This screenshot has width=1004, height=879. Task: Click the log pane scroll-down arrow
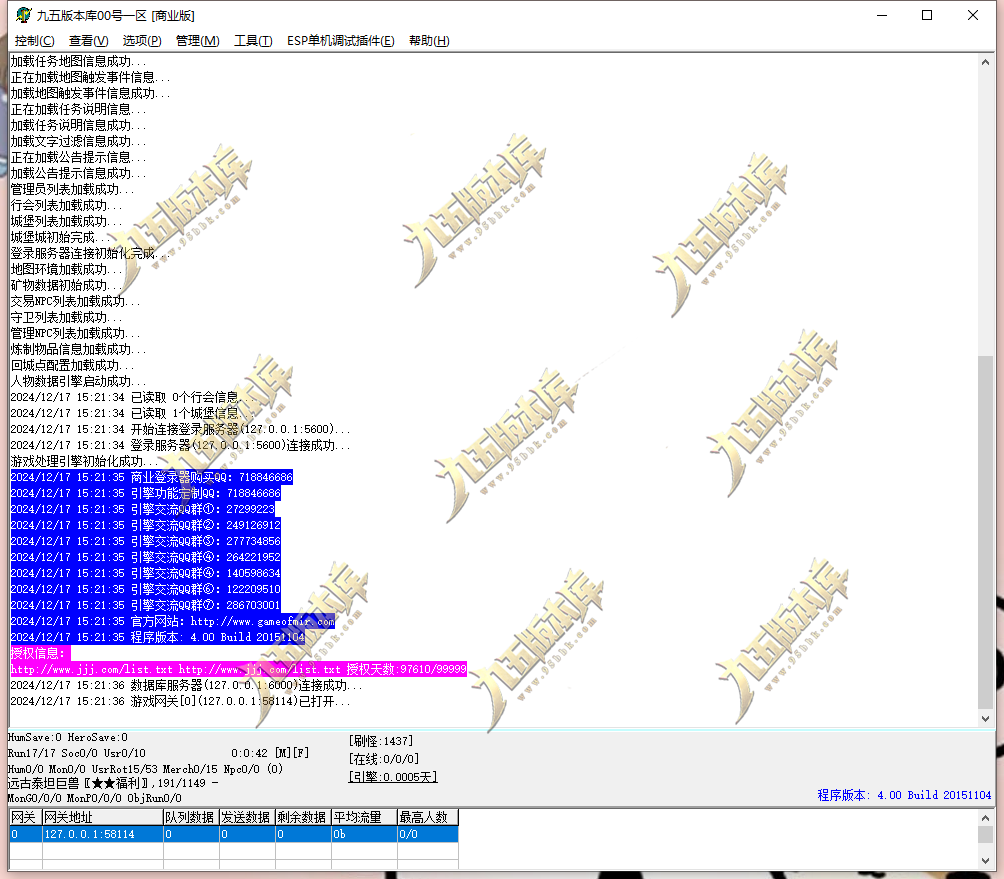tap(985, 718)
